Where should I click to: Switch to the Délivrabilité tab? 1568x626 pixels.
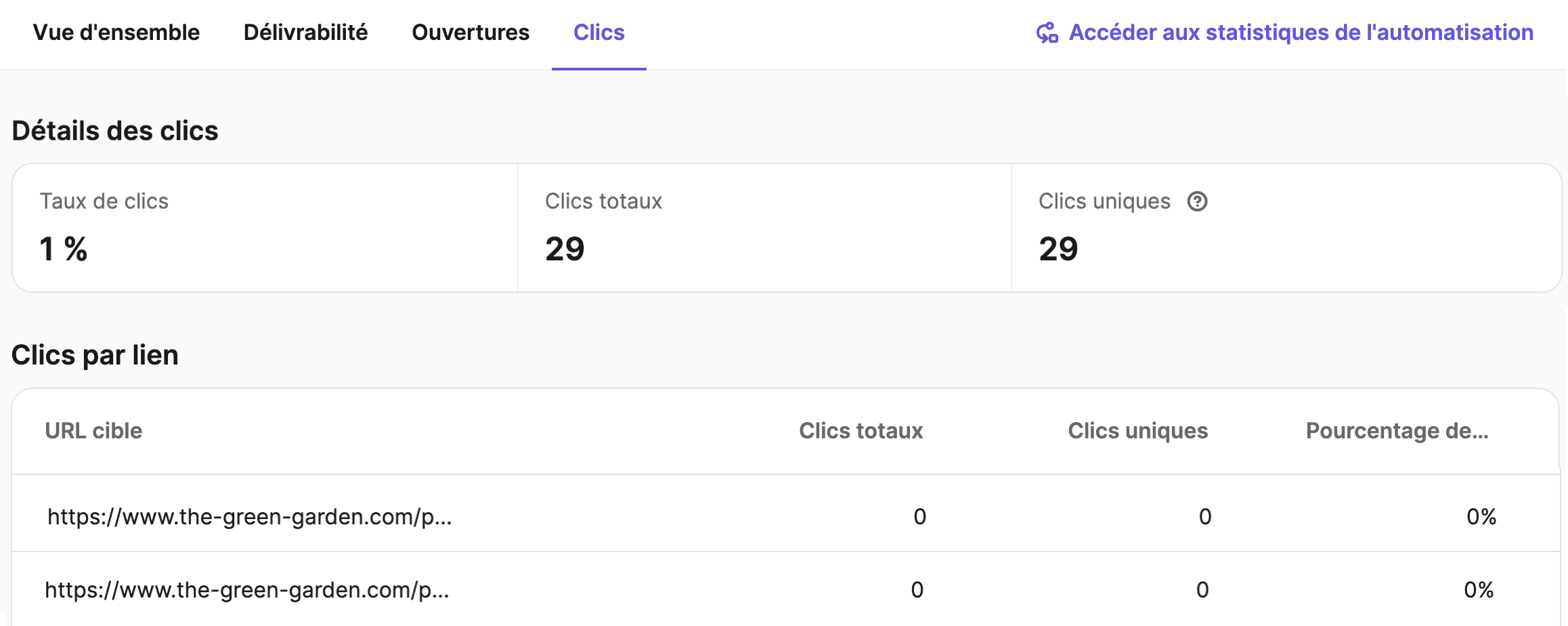(306, 33)
